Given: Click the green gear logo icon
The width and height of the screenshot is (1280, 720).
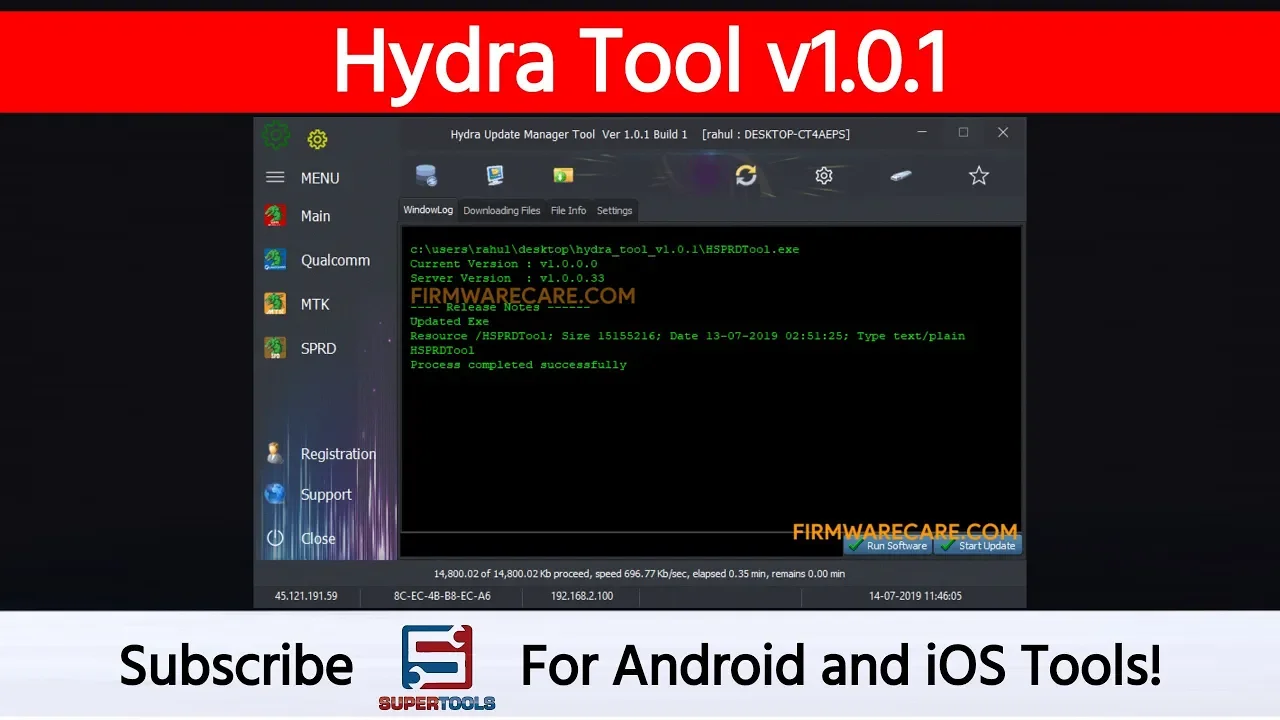Looking at the screenshot, I should click(277, 136).
